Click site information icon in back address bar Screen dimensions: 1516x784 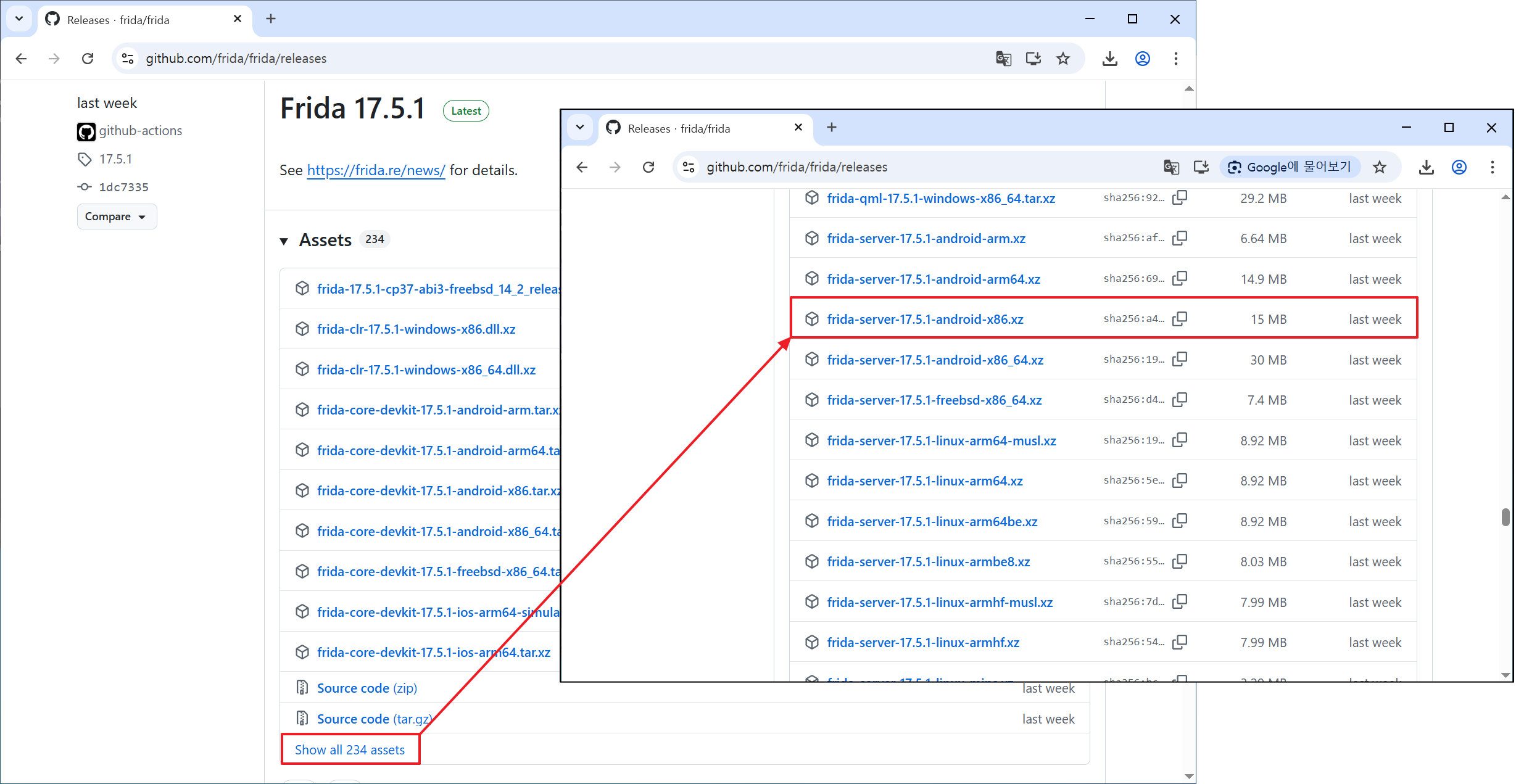click(x=128, y=59)
